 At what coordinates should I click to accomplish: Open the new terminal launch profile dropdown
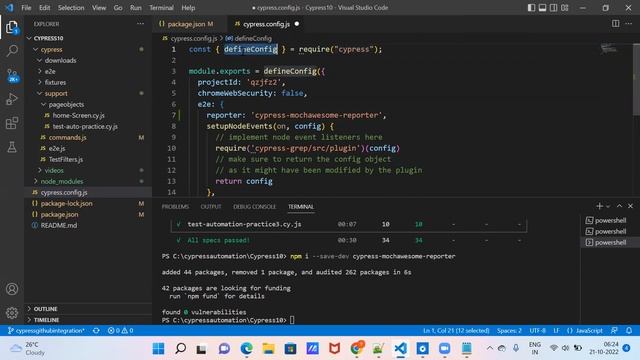[608, 207]
